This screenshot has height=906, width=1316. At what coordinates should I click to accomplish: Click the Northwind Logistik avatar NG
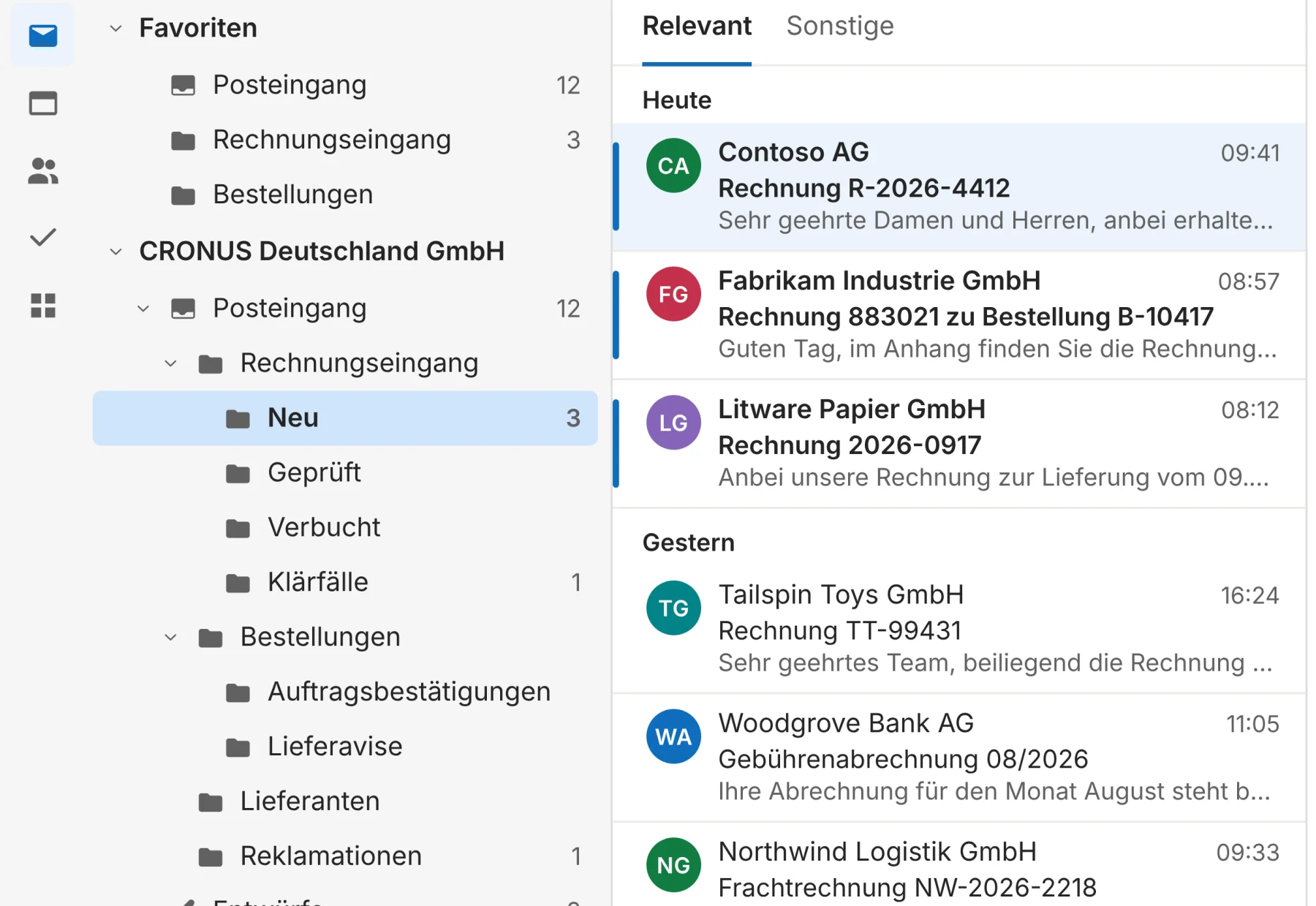point(673,865)
